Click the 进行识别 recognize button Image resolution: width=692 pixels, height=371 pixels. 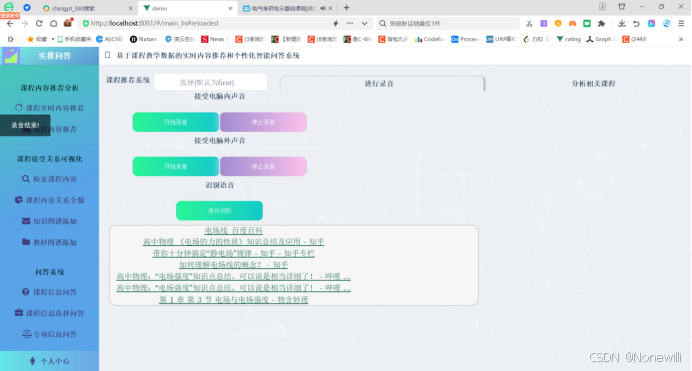click(219, 210)
